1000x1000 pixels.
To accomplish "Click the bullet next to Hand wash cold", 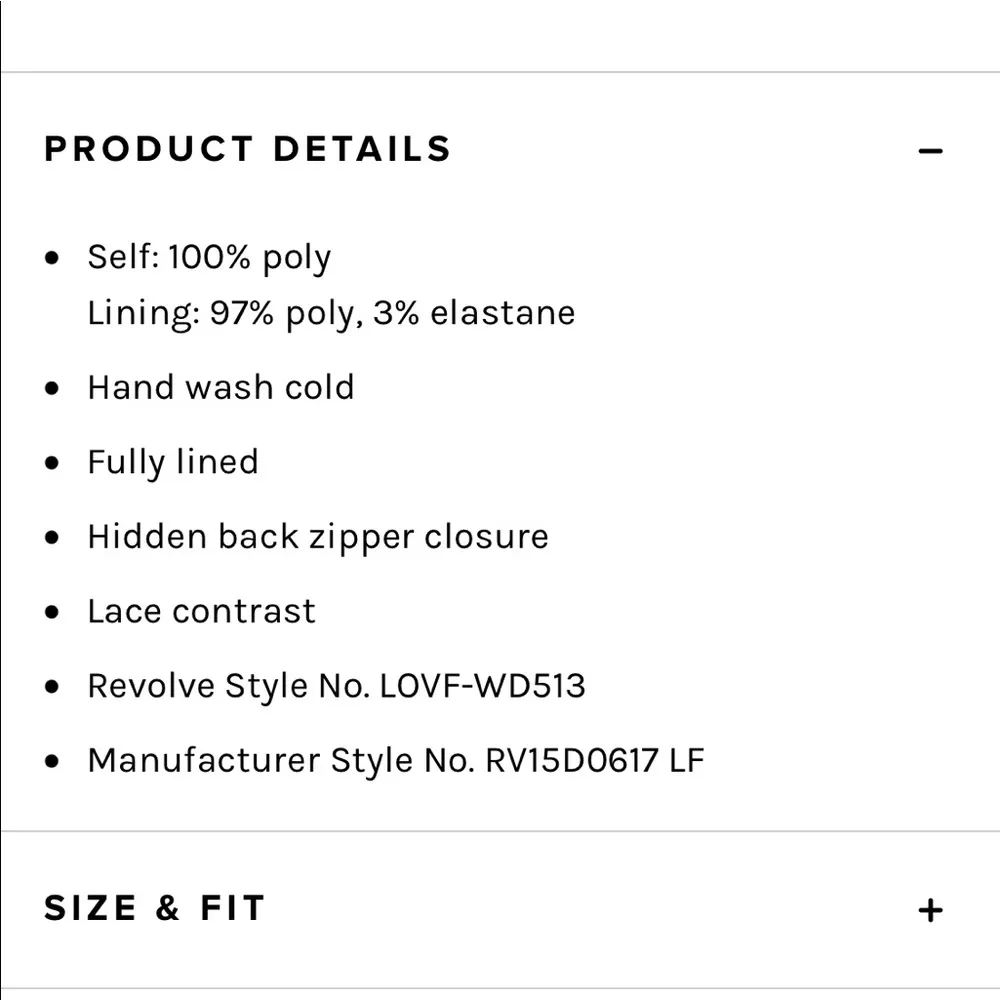I will click(x=50, y=387).
